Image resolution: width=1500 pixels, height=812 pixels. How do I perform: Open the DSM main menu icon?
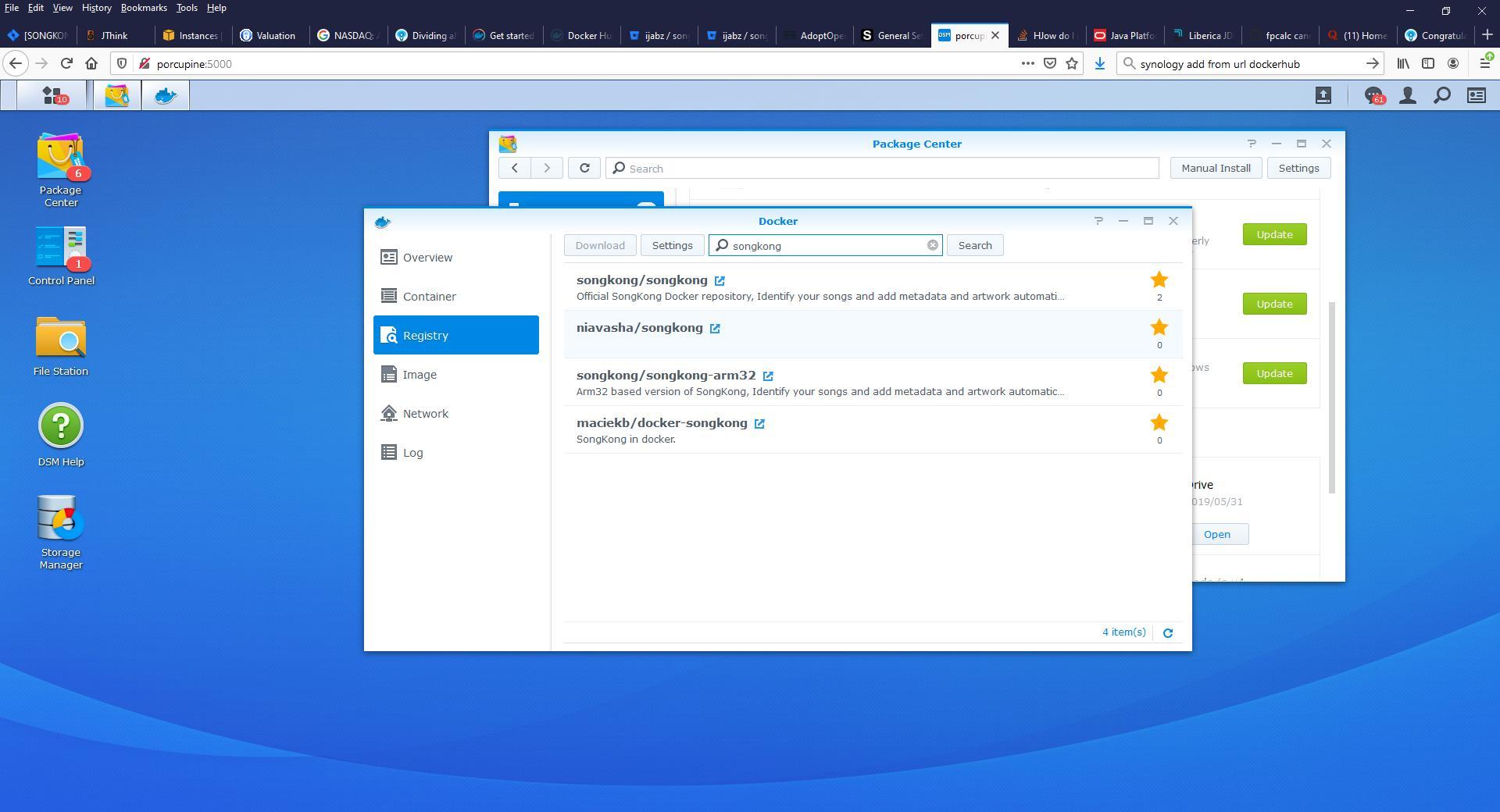[52, 95]
